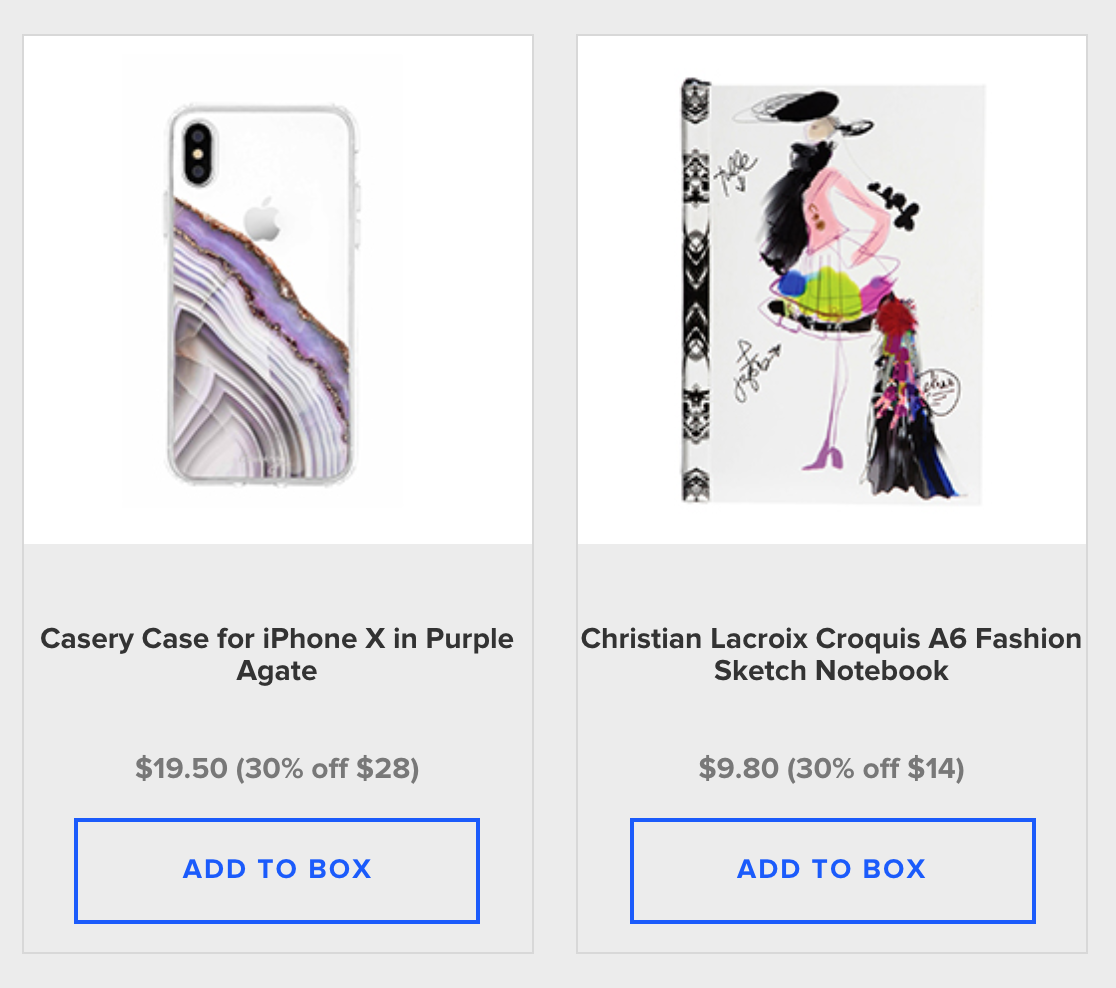This screenshot has height=988, width=1116.
Task: Click the 30% off $14 discount text
Action: (x=876, y=768)
